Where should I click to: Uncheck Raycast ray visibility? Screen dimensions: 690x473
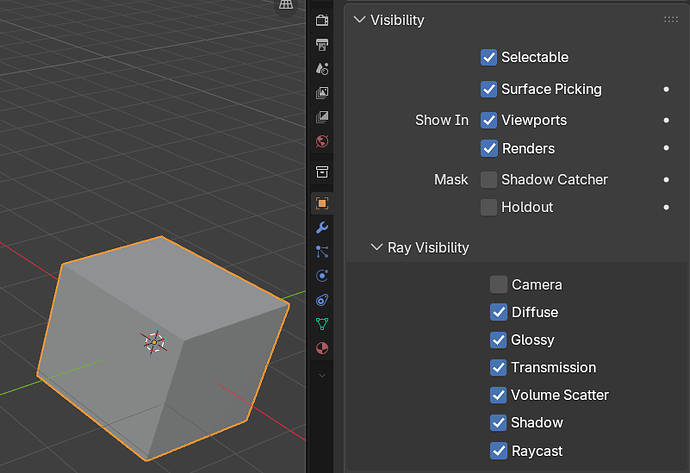(x=499, y=451)
